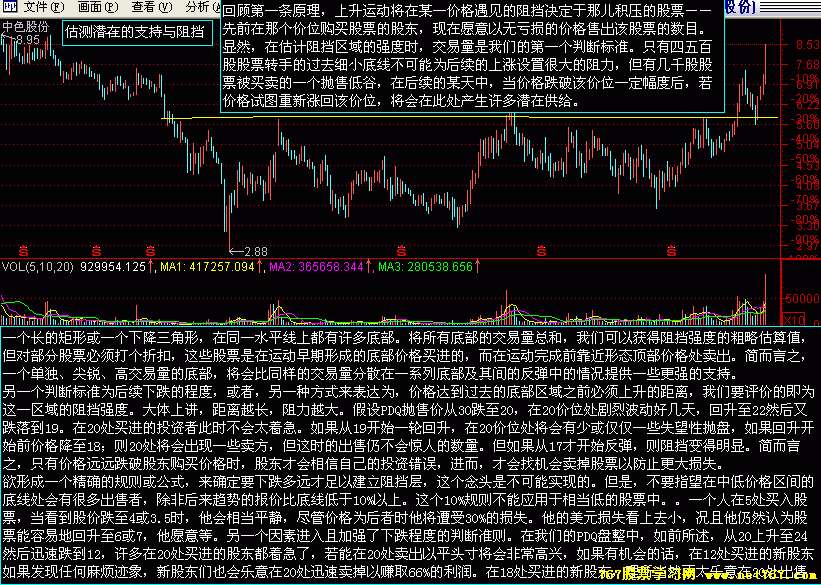Open the 文件 (File) menu
Viewport: 821px width, 585px height.
tap(42, 7)
